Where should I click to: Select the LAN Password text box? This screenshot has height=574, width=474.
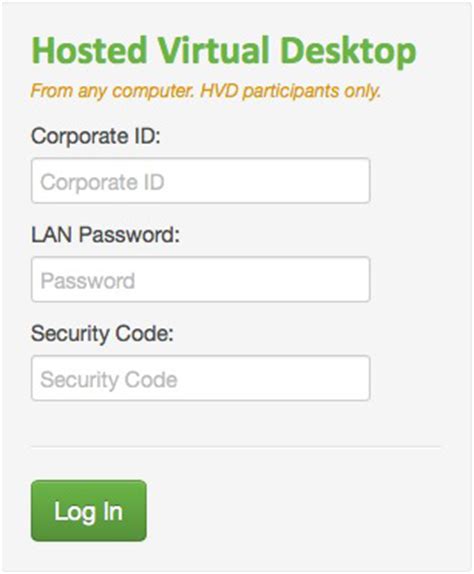point(201,279)
